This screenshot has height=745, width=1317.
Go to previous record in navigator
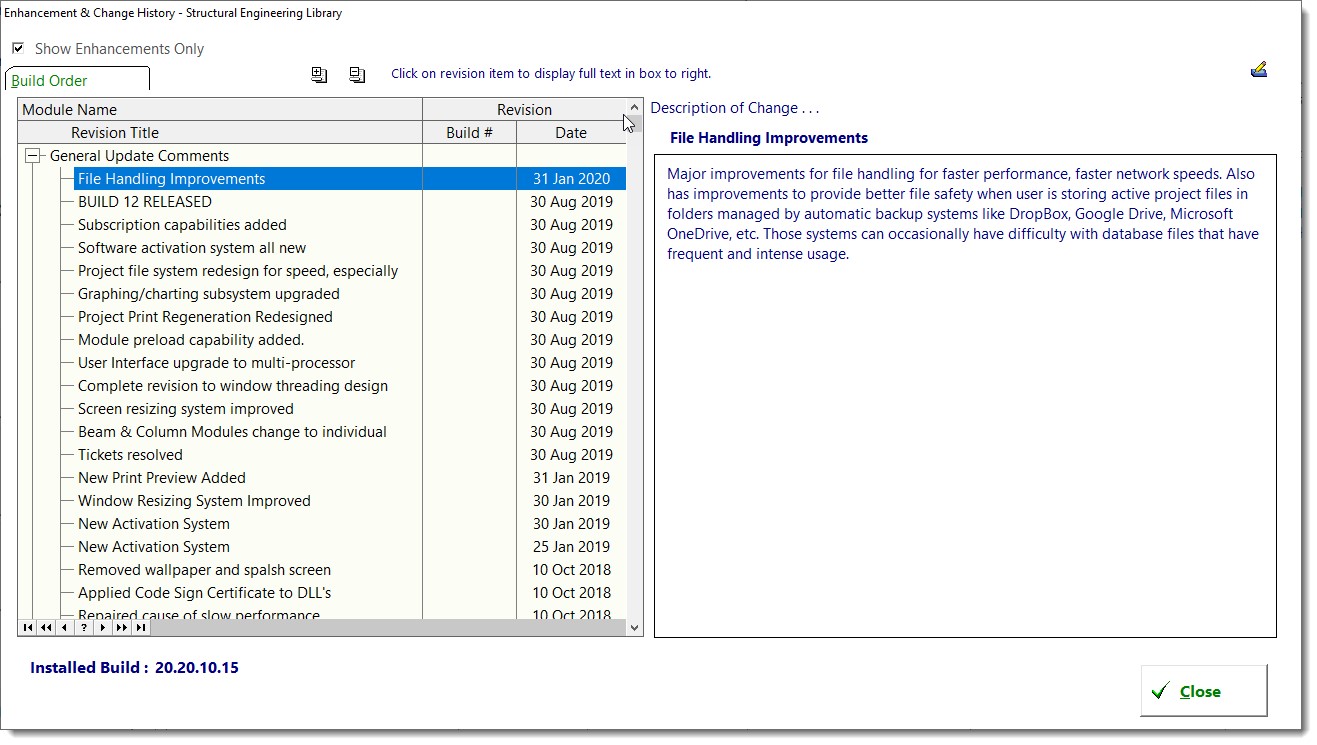point(64,628)
